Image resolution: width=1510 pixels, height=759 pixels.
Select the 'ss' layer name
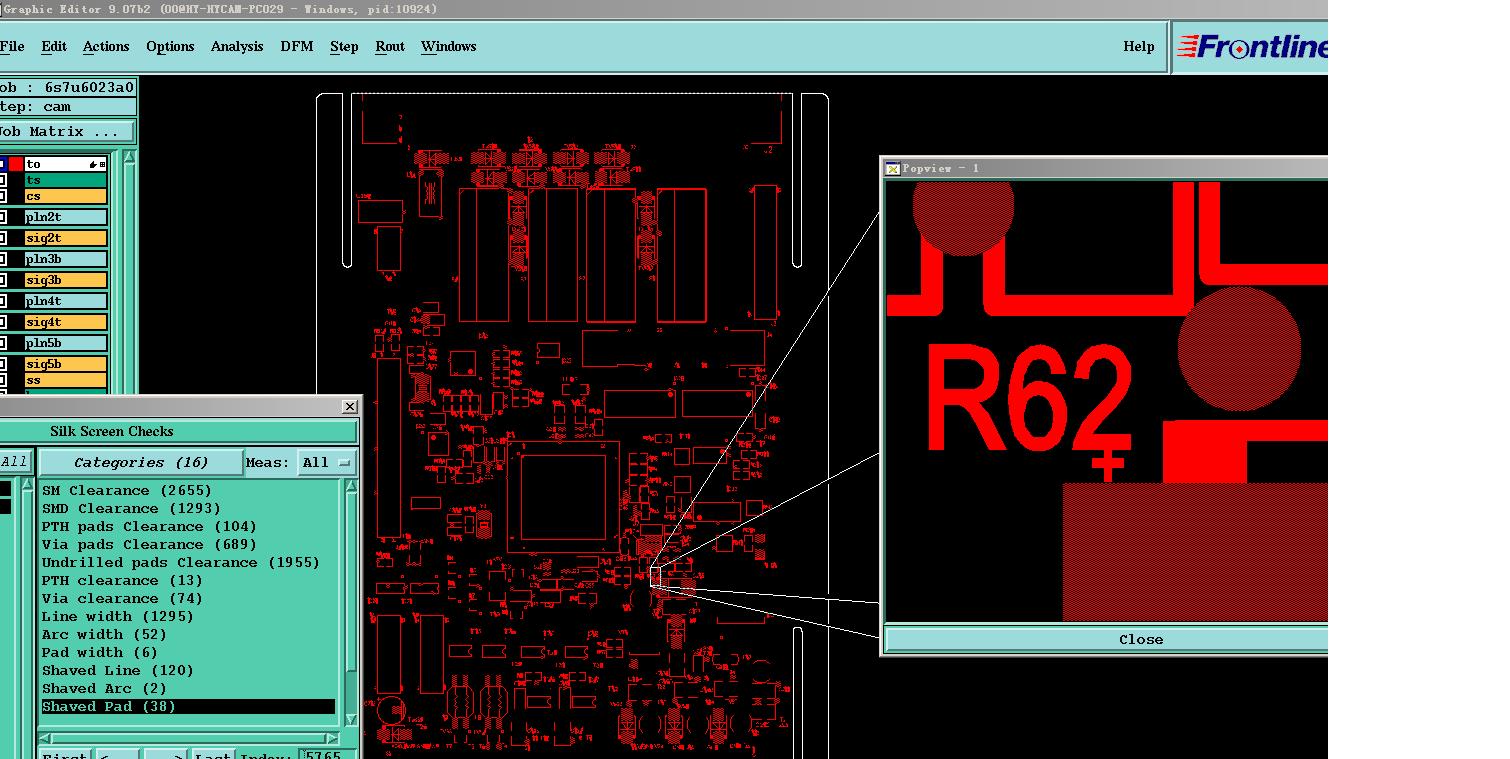(x=66, y=380)
